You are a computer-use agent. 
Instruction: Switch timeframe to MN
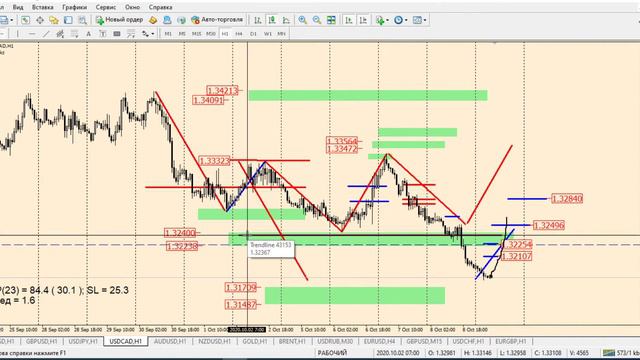[x=281, y=34]
